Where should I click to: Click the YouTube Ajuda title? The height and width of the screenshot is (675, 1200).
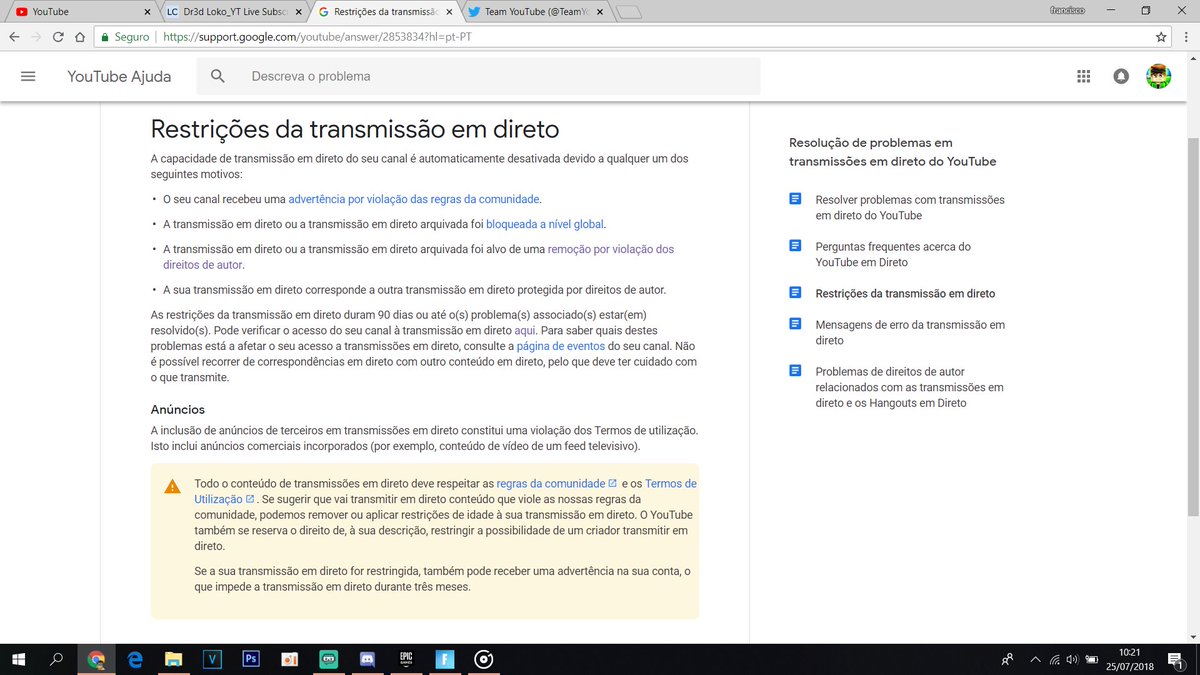(x=119, y=76)
